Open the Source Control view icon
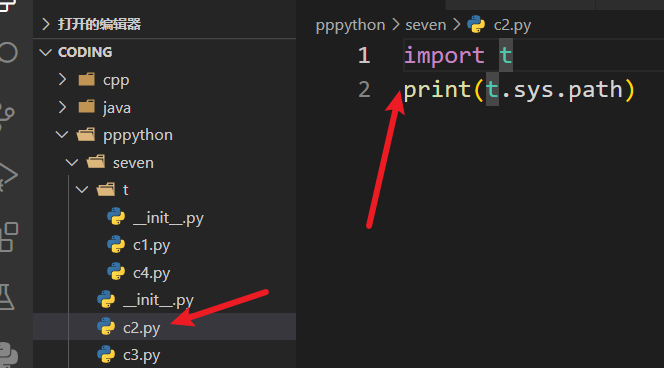Image resolution: width=664 pixels, height=368 pixels. (x=7, y=115)
